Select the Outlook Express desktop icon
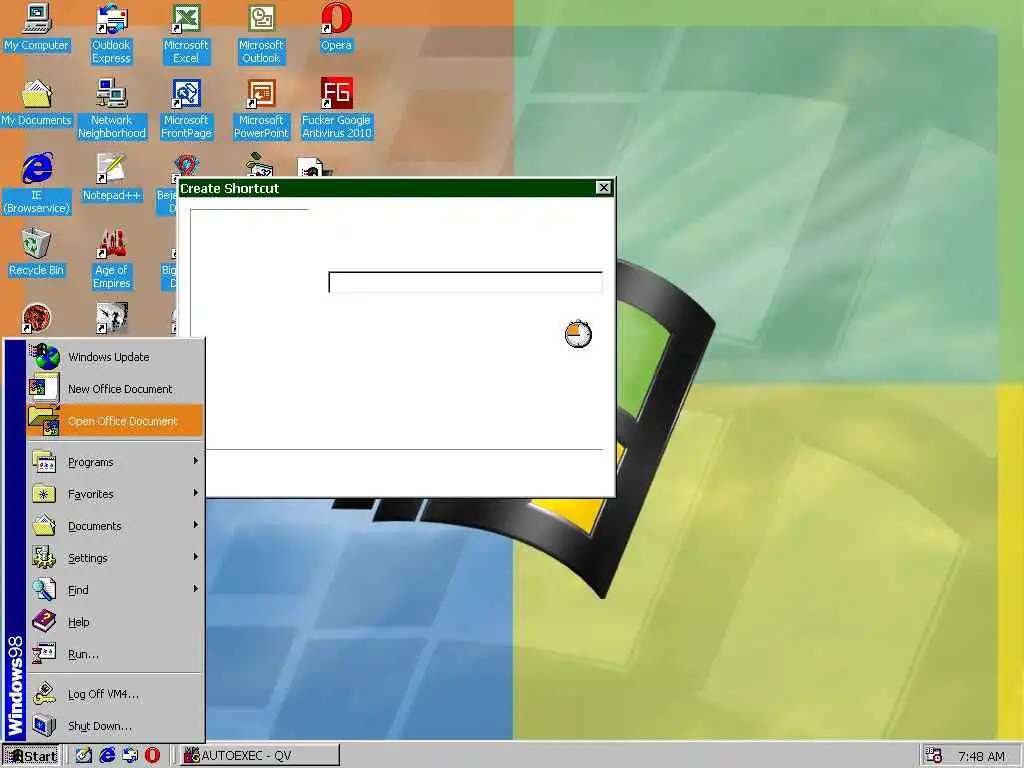Viewport: 1024px width, 768px height. point(111,33)
